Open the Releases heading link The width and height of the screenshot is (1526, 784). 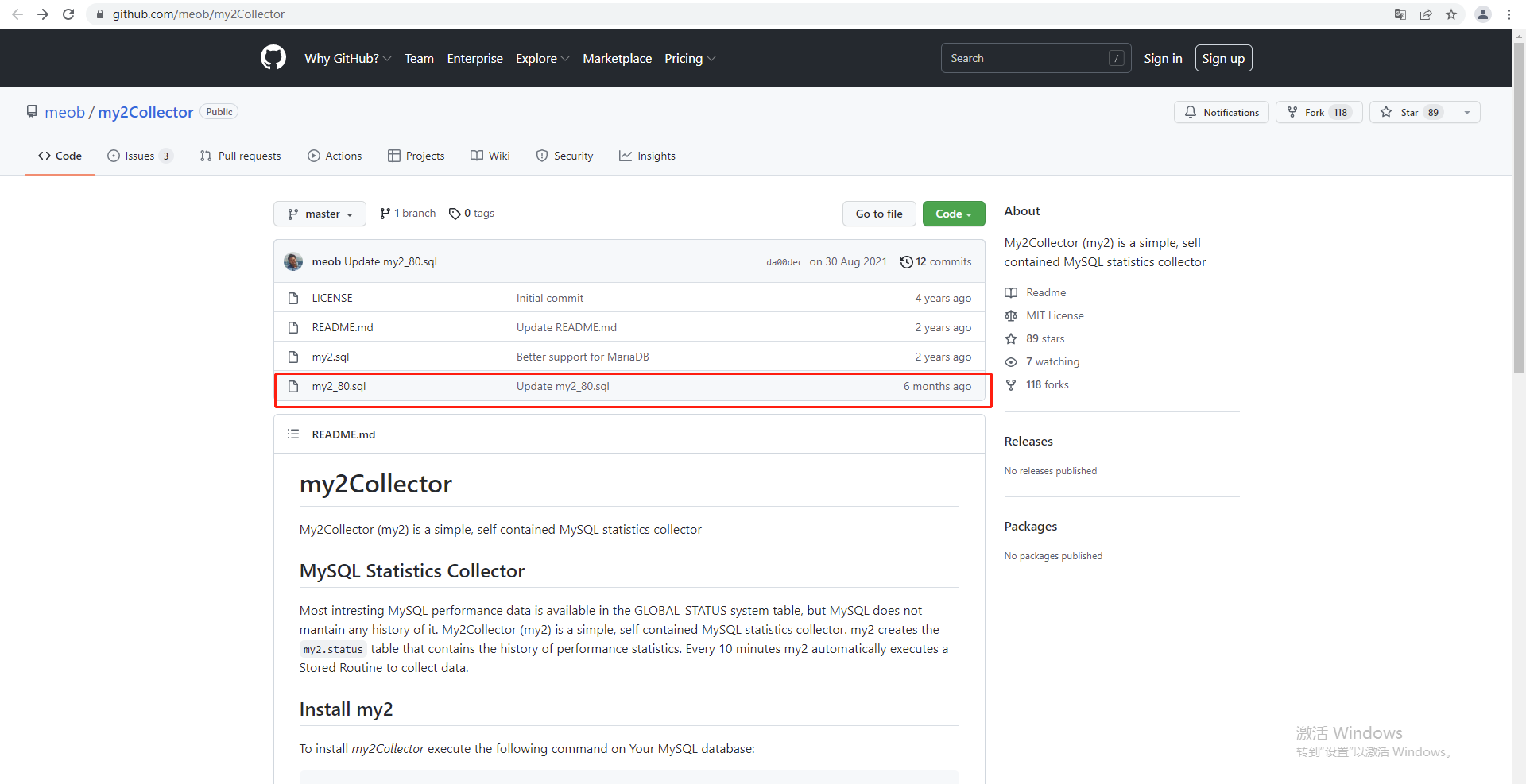pyautogui.click(x=1028, y=441)
